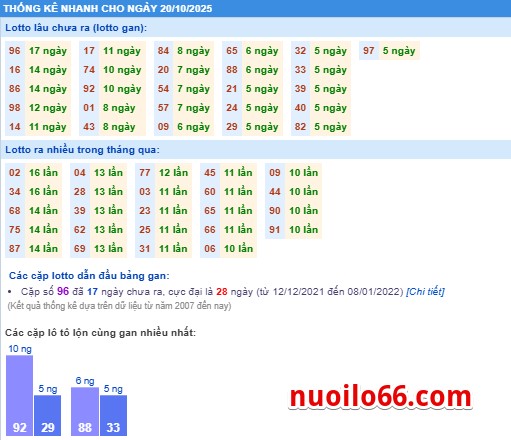Select the '7 ngày' cell beside number 20
Image resolution: width=511 pixels, height=440 pixels.
[194, 70]
